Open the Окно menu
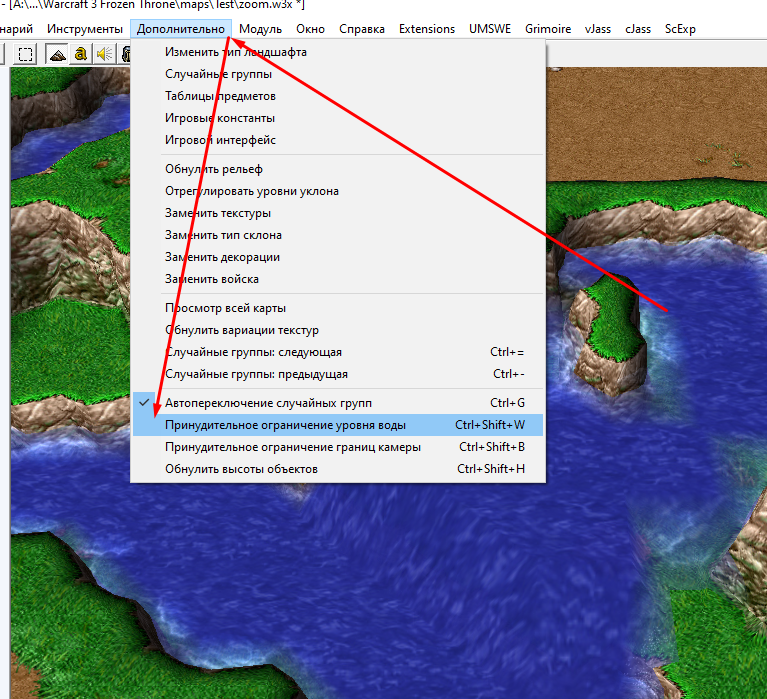767x699 pixels. (310, 29)
